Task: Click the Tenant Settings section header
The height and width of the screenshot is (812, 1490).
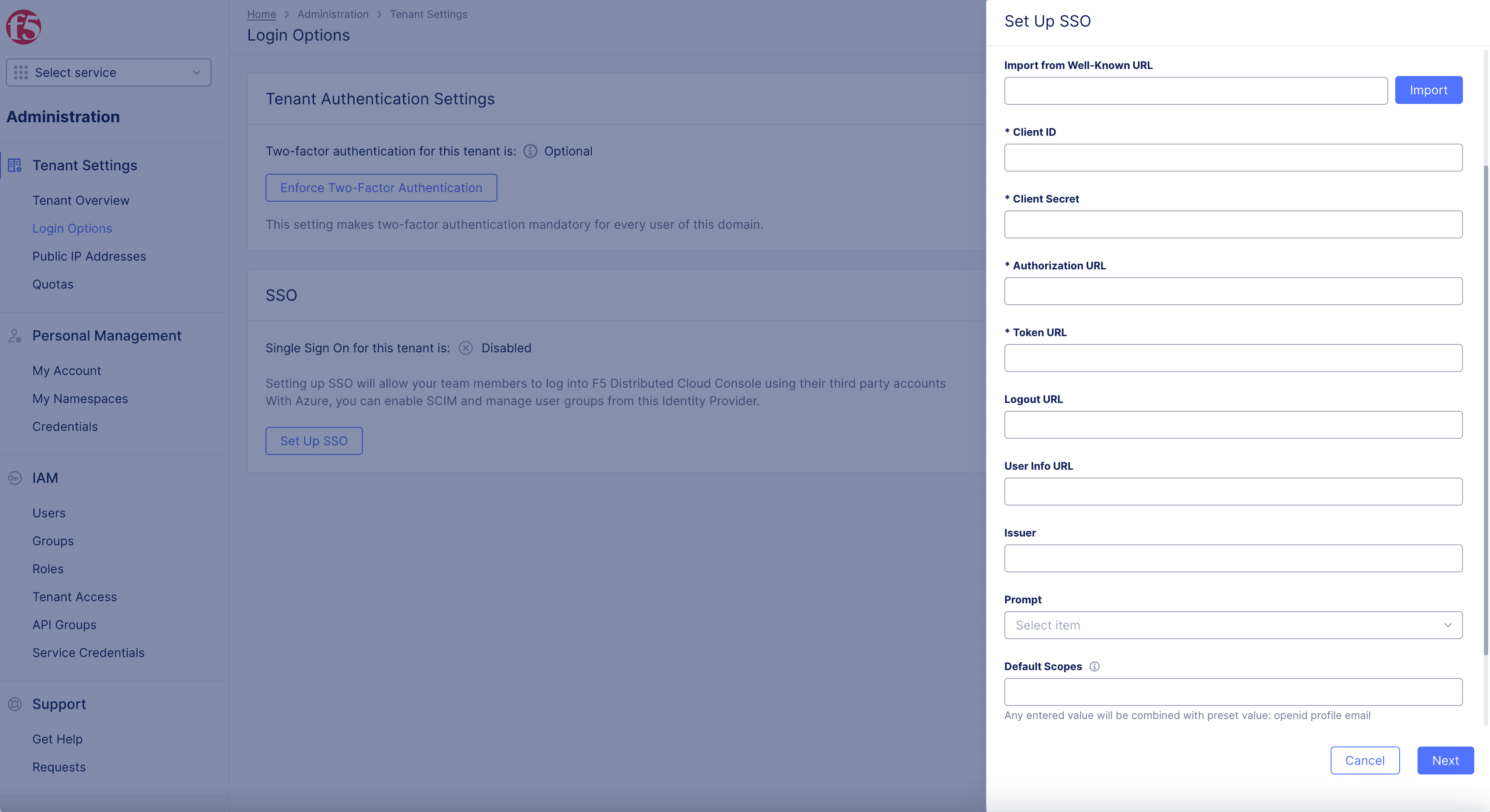Action: click(x=84, y=165)
